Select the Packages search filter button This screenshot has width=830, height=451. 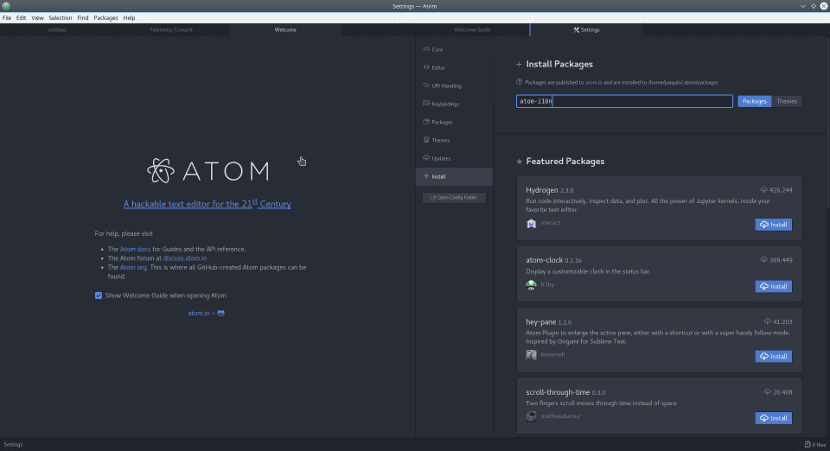[754, 101]
